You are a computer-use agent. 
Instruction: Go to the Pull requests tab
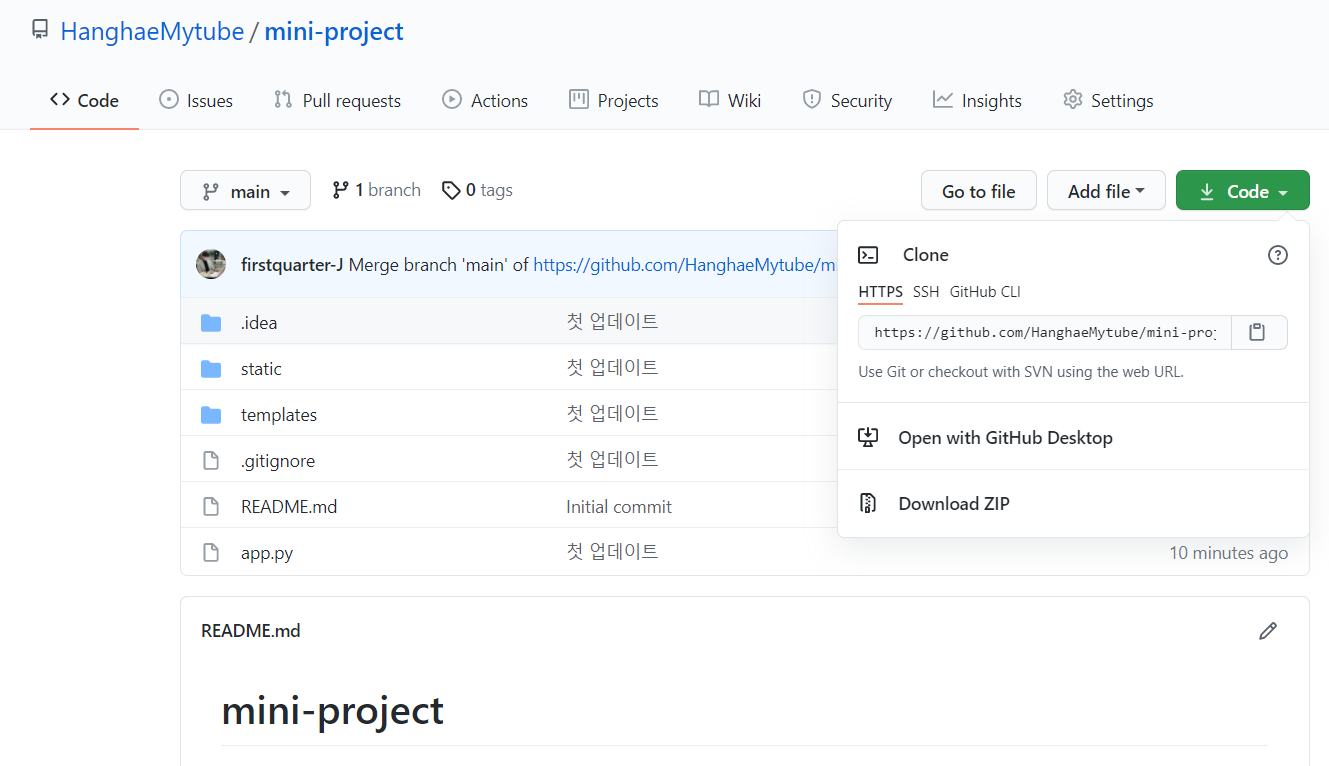[337, 100]
